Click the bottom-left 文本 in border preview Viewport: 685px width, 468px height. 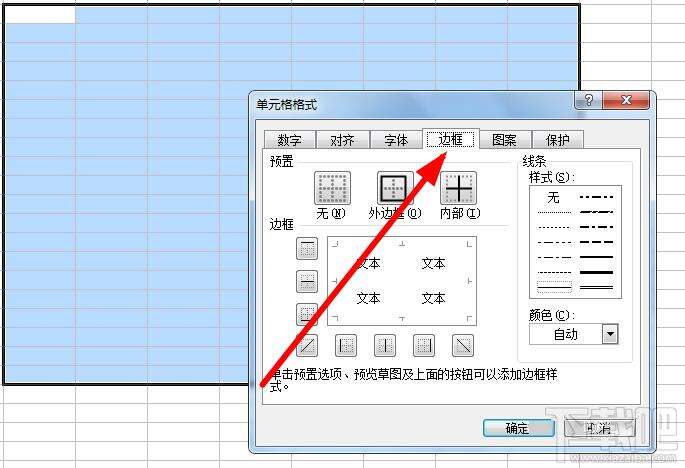(x=368, y=298)
